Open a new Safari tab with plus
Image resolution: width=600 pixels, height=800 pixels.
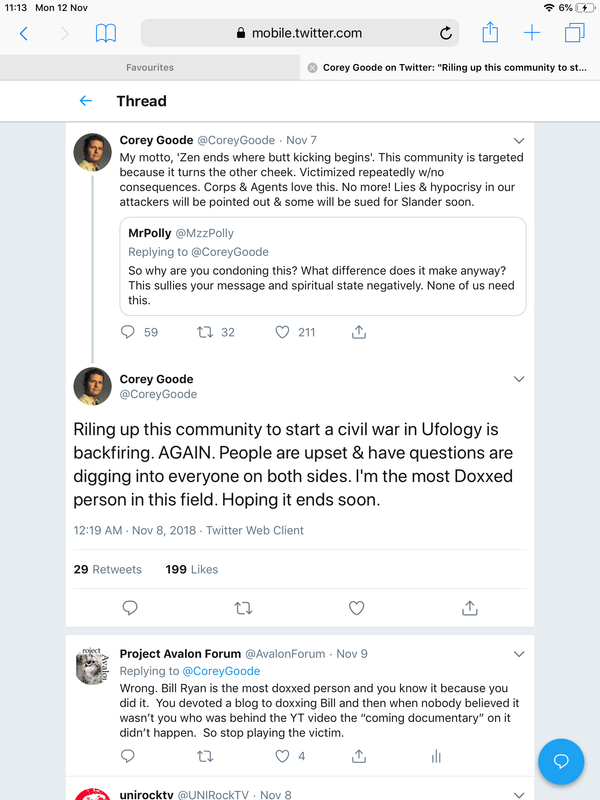pyautogui.click(x=532, y=33)
